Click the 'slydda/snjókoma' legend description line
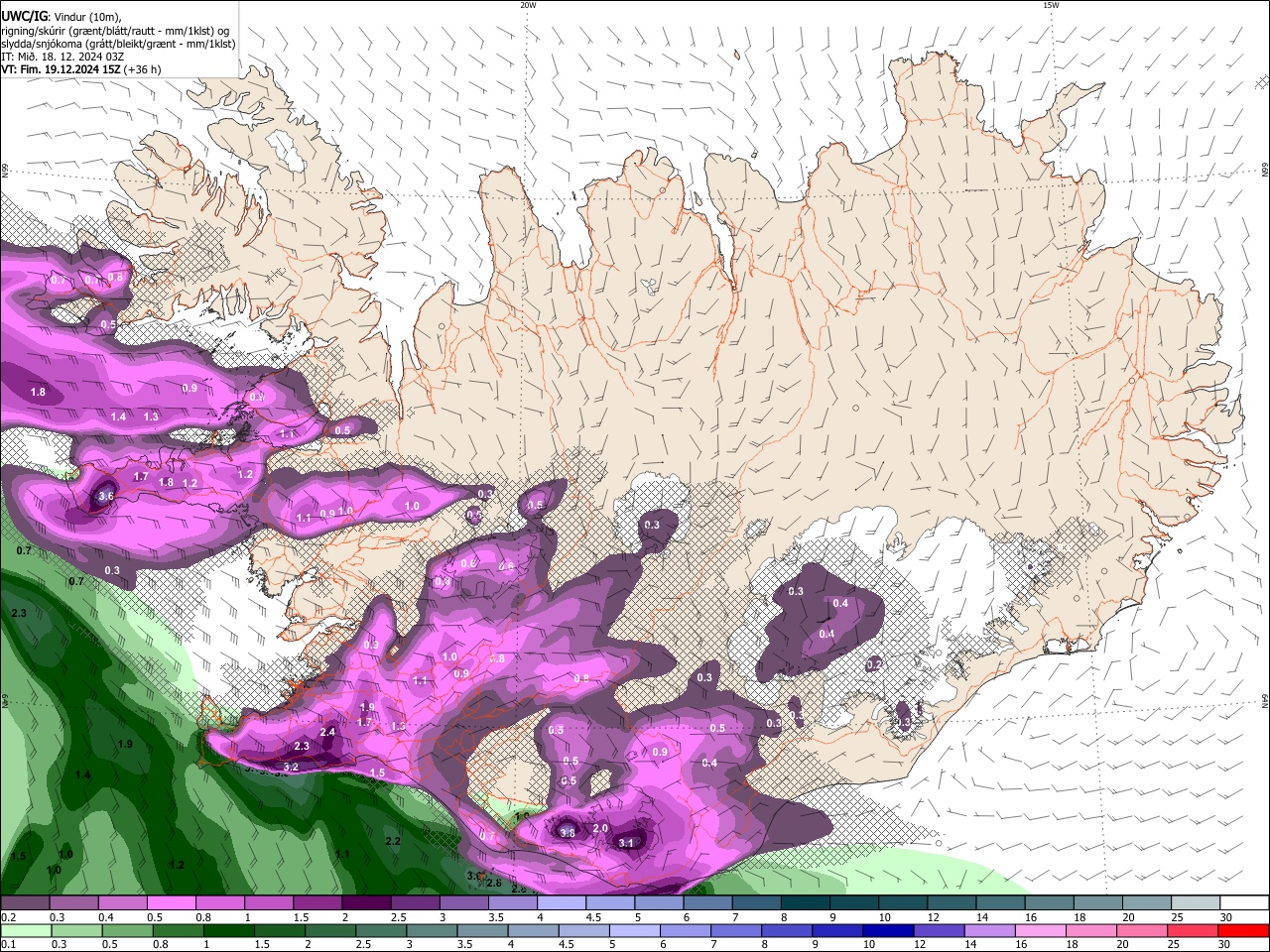 point(118,43)
